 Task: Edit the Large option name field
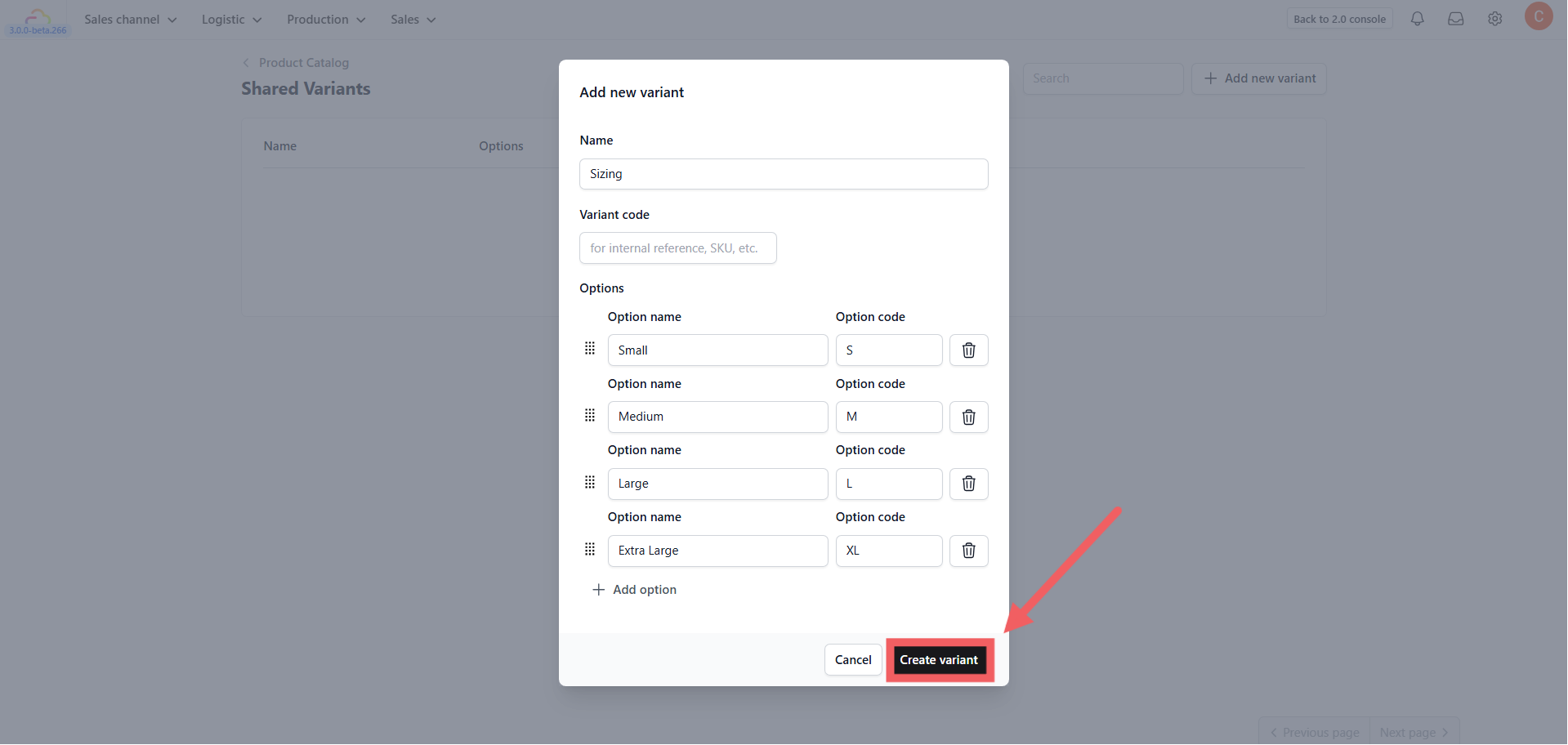coord(718,484)
